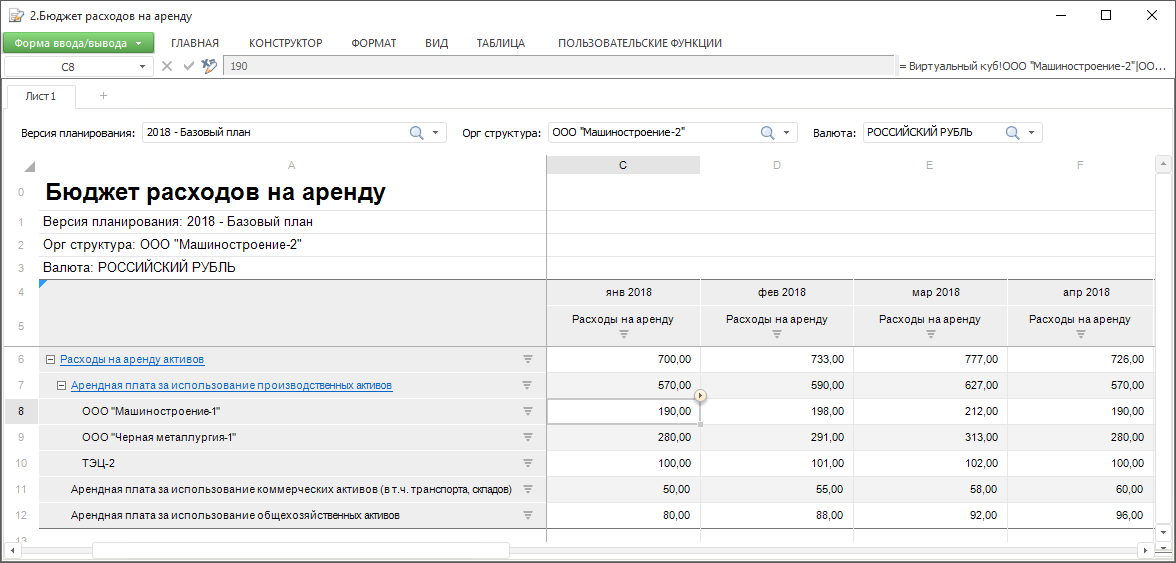Click small arrow marker on cell C8 corner
Image resolution: width=1176 pixels, height=563 pixels.
coord(700,396)
